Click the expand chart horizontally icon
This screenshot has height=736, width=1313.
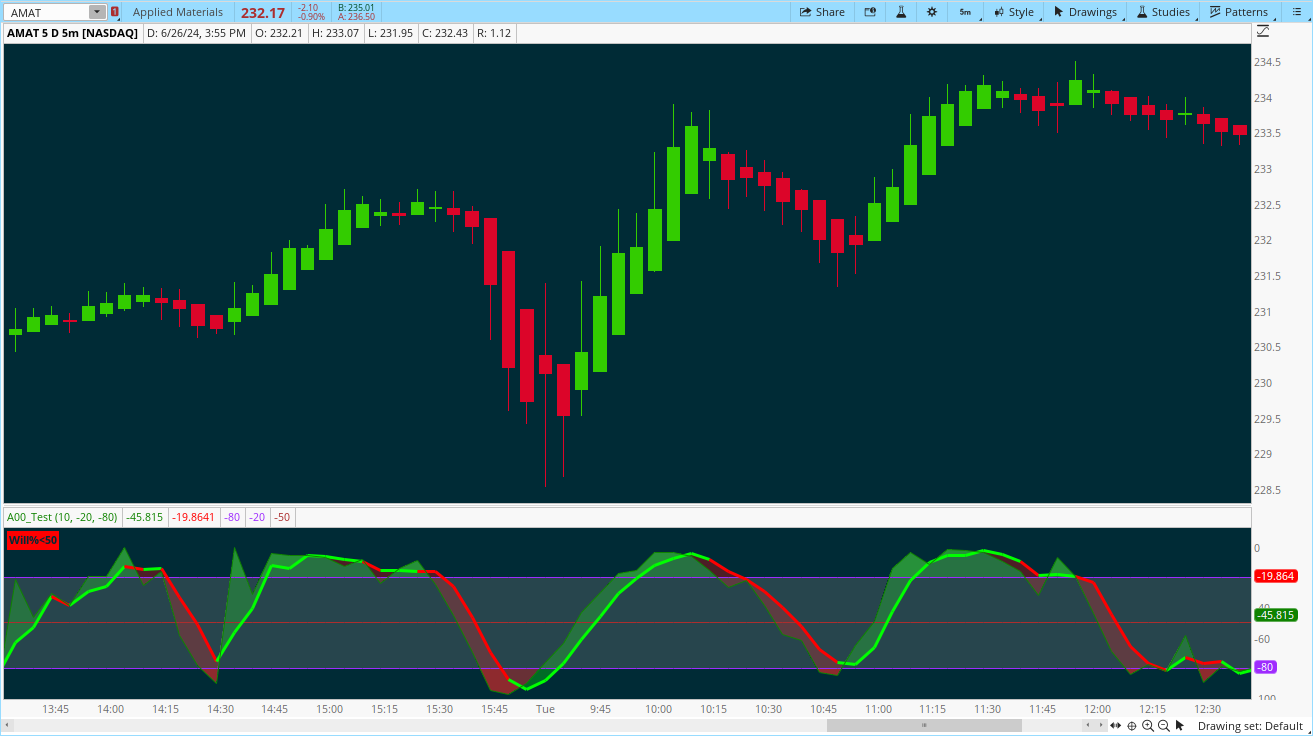click(1115, 726)
